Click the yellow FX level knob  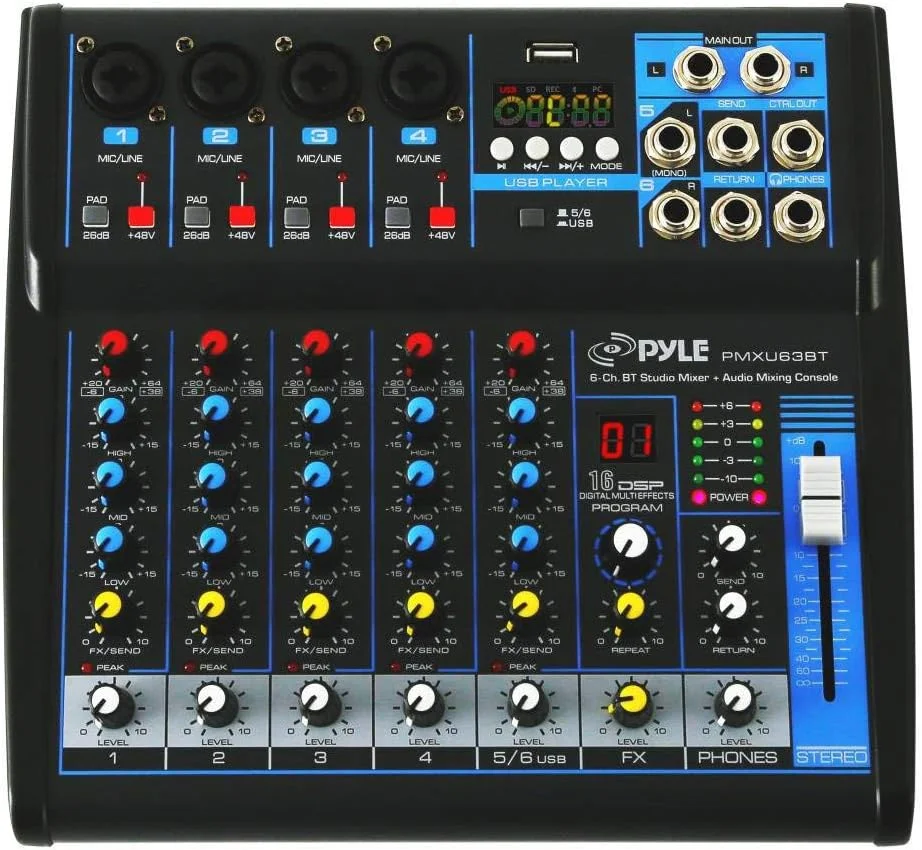coord(631,703)
